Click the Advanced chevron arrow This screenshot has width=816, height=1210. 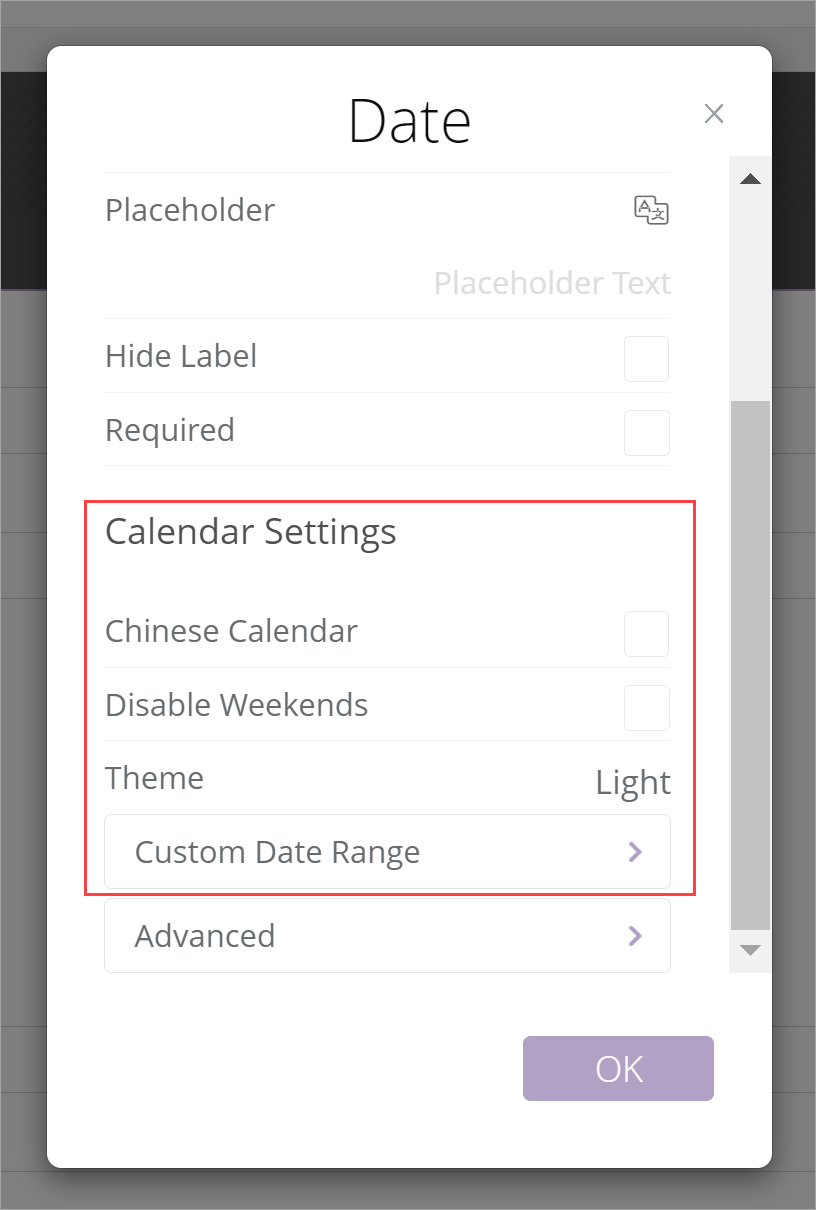click(634, 936)
